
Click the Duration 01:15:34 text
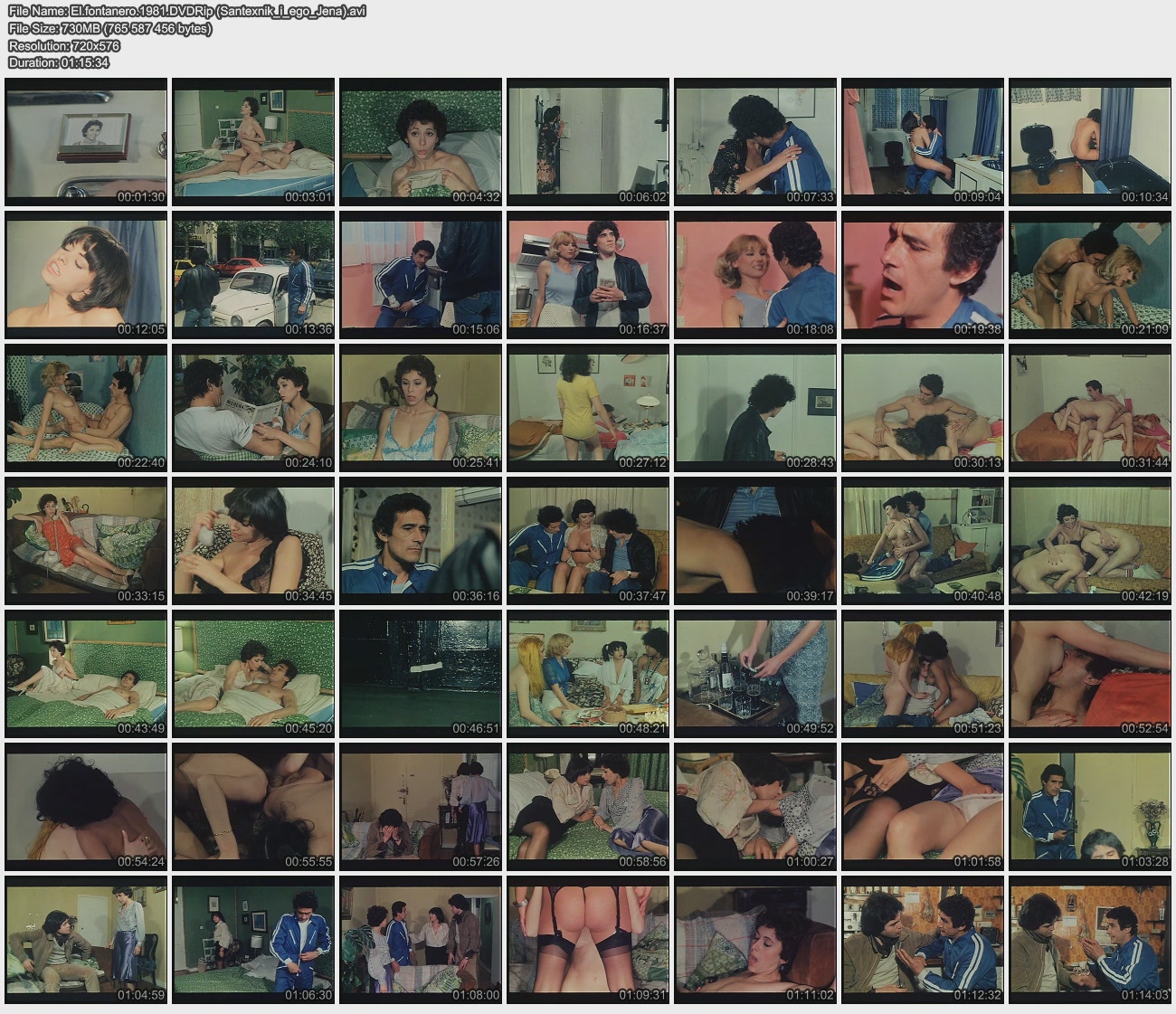(x=59, y=62)
